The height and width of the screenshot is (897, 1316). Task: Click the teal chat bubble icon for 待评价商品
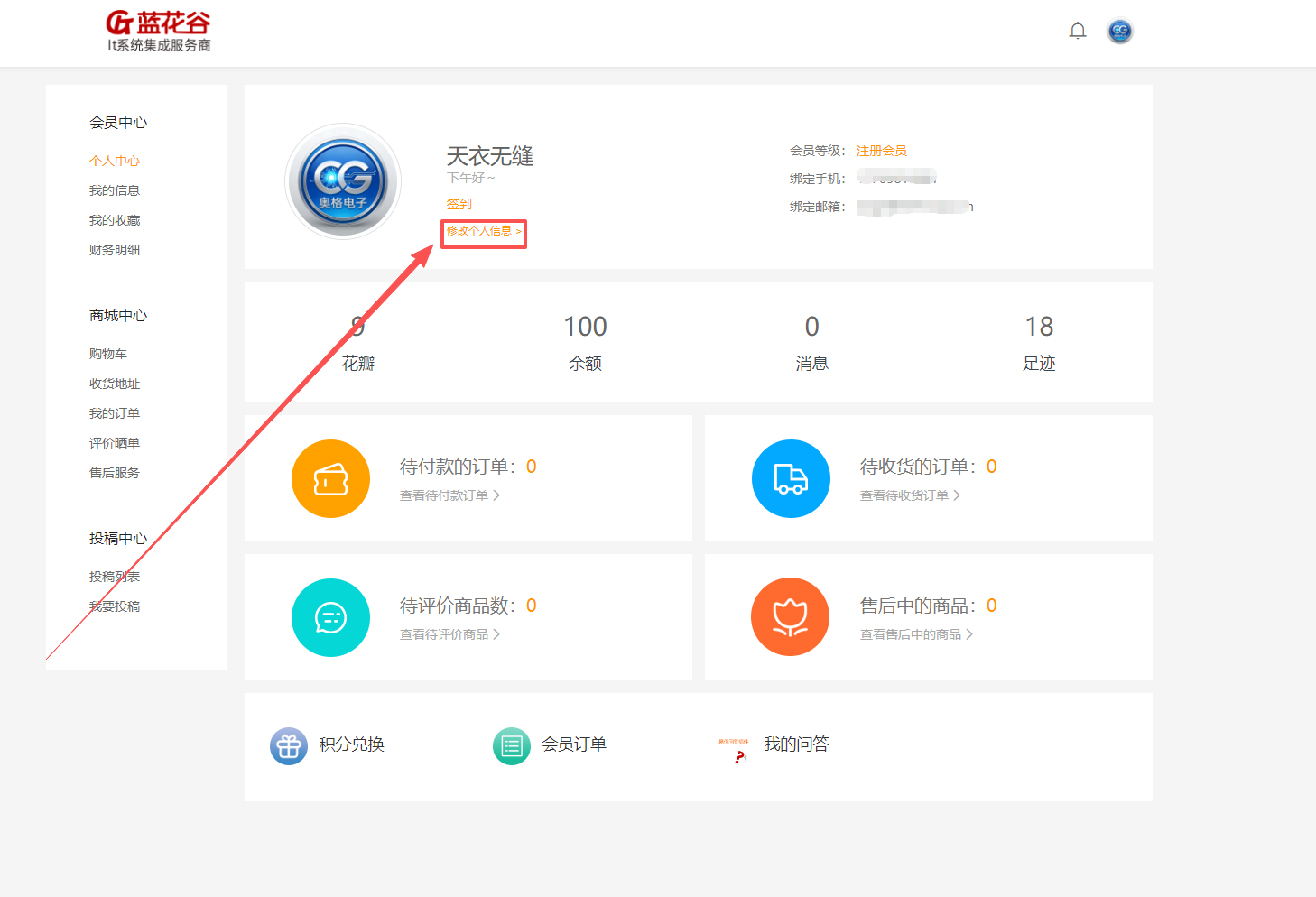click(x=330, y=617)
